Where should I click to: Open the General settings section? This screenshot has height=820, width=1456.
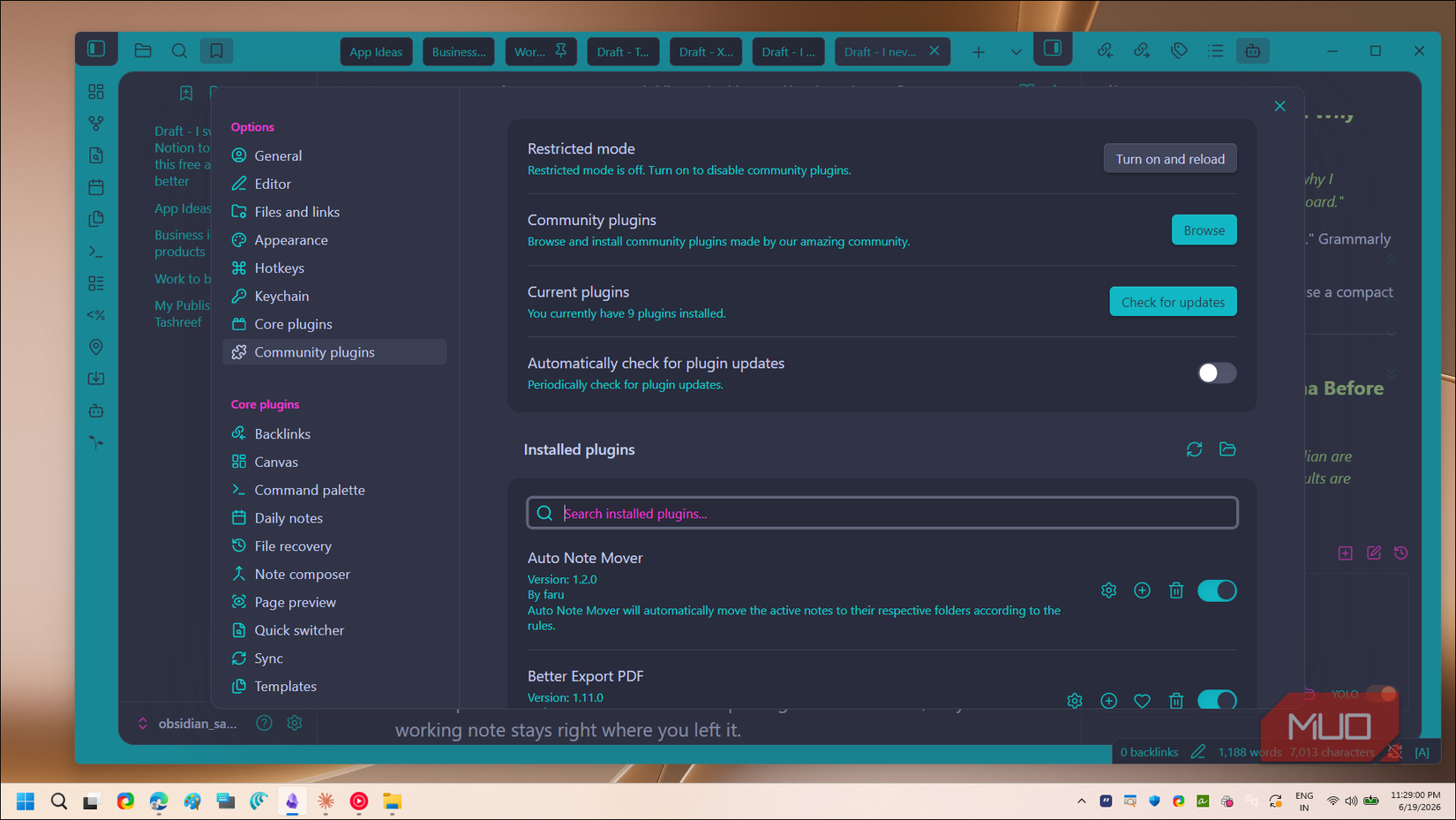pyautogui.click(x=334, y=155)
